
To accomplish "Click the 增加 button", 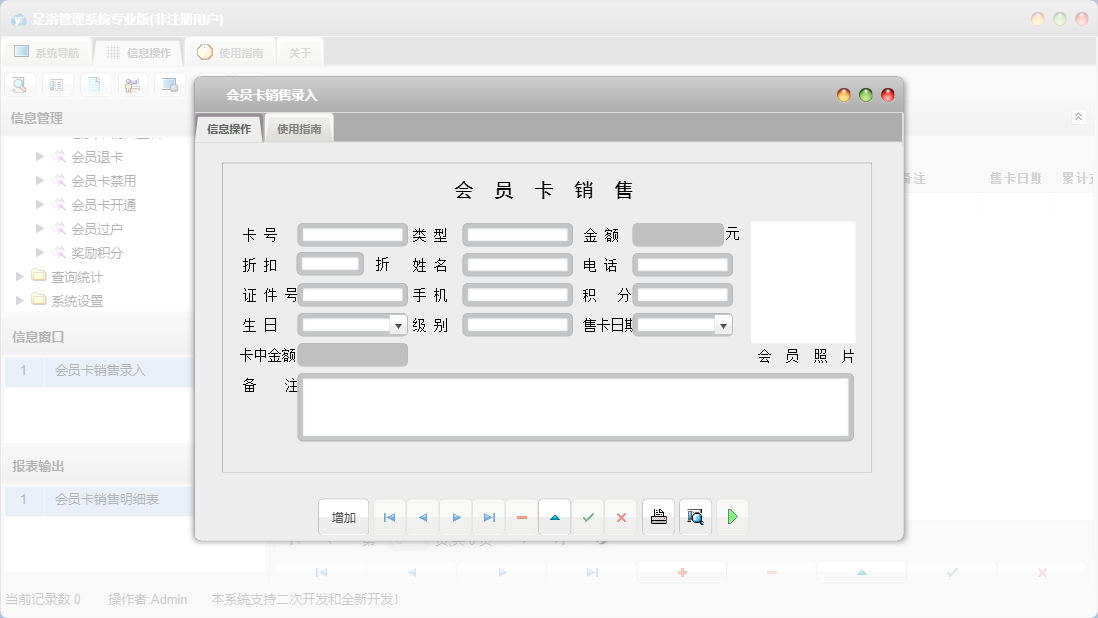I will tap(344, 517).
